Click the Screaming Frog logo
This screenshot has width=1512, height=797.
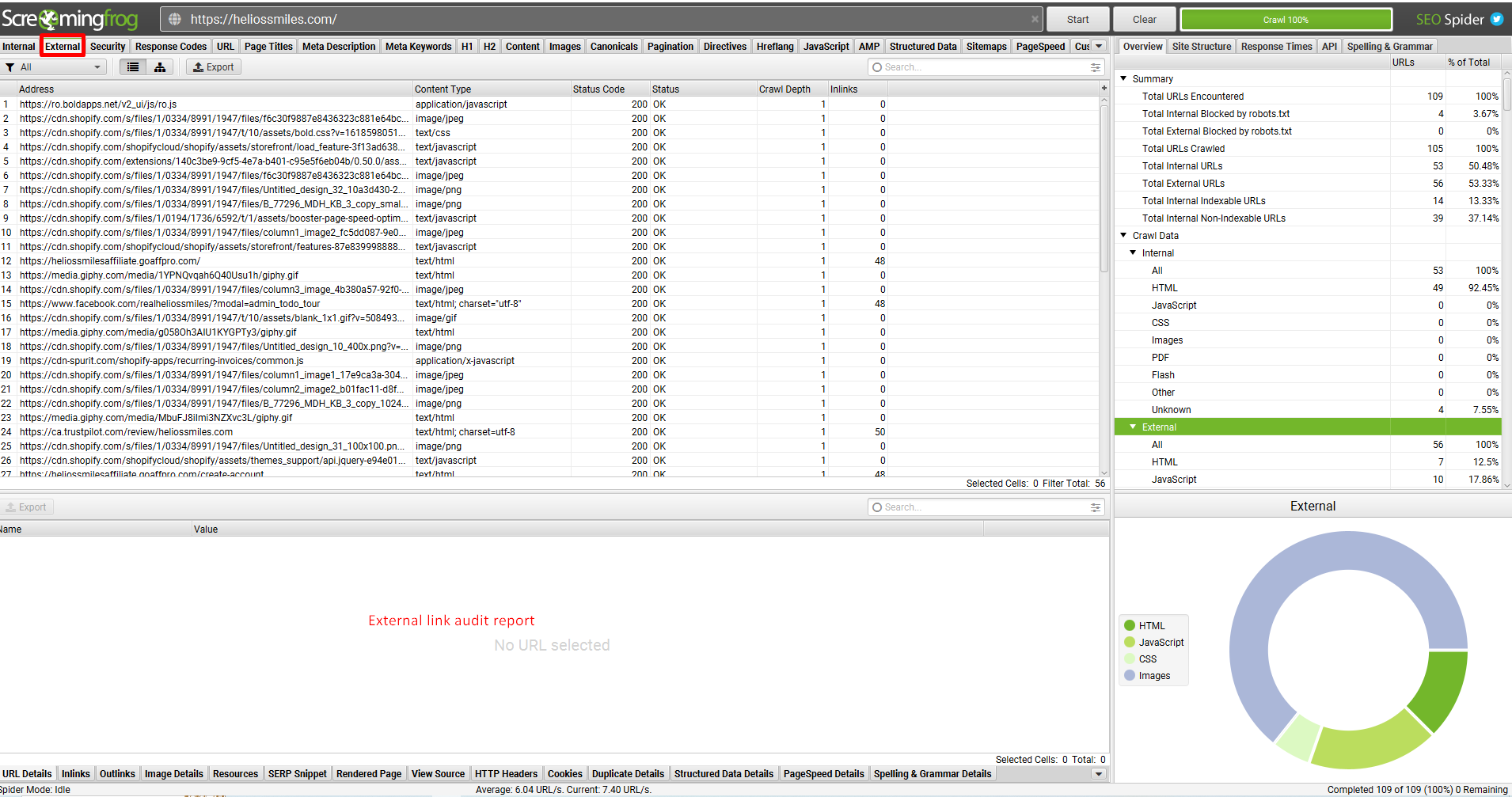(70, 19)
